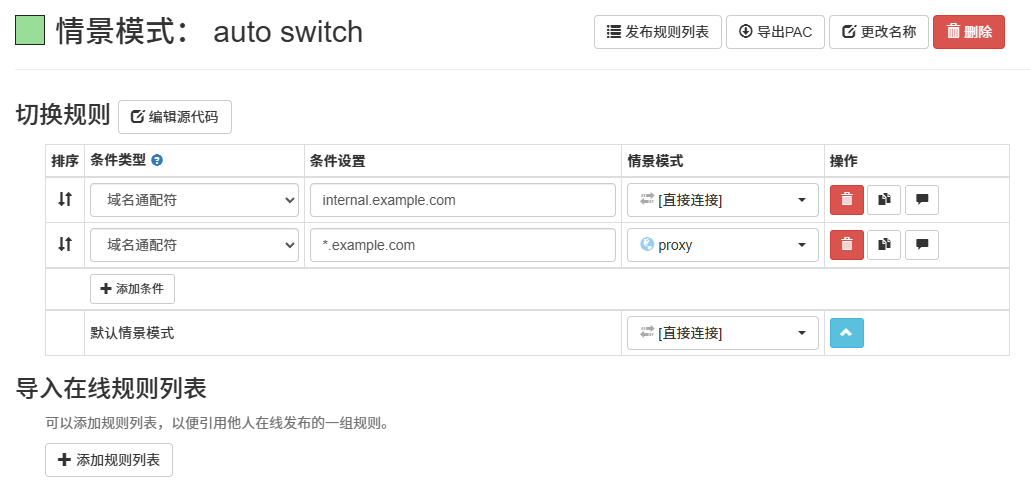Image resolution: width=1031 pixels, height=494 pixels.
Task: Open the 发布规则列表 button
Action: pyautogui.click(x=658, y=32)
